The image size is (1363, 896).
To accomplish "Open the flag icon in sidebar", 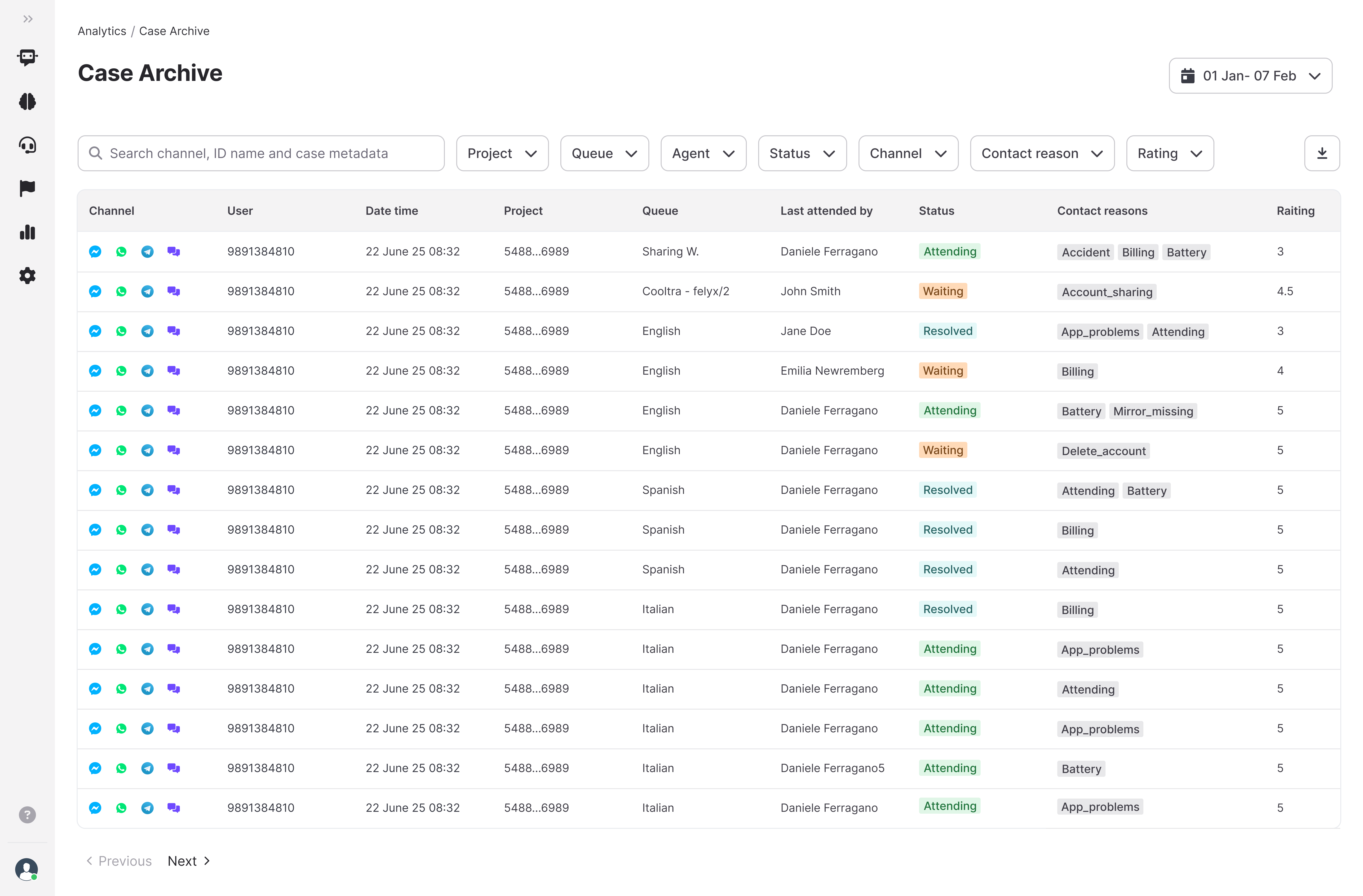I will click(x=27, y=188).
